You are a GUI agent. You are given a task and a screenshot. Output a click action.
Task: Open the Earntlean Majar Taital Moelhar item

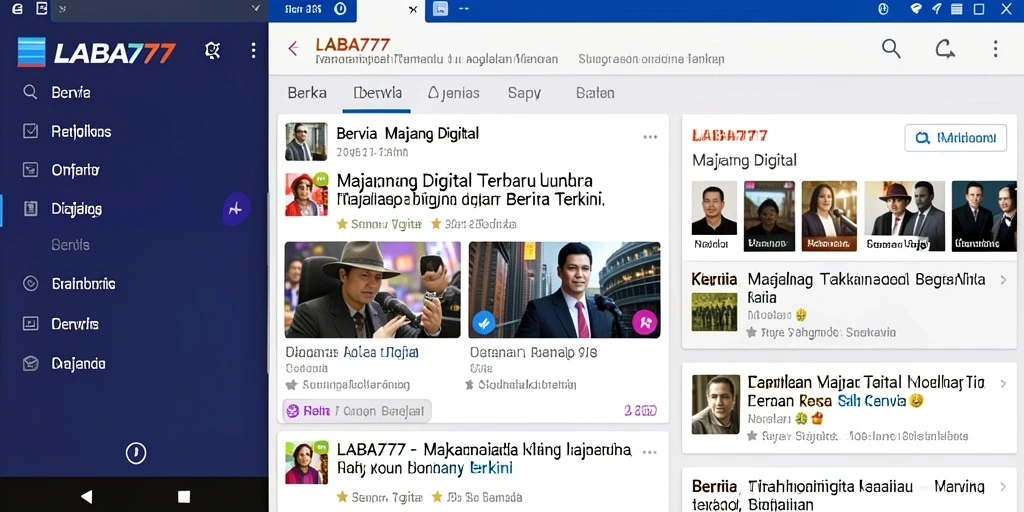[x=850, y=408]
